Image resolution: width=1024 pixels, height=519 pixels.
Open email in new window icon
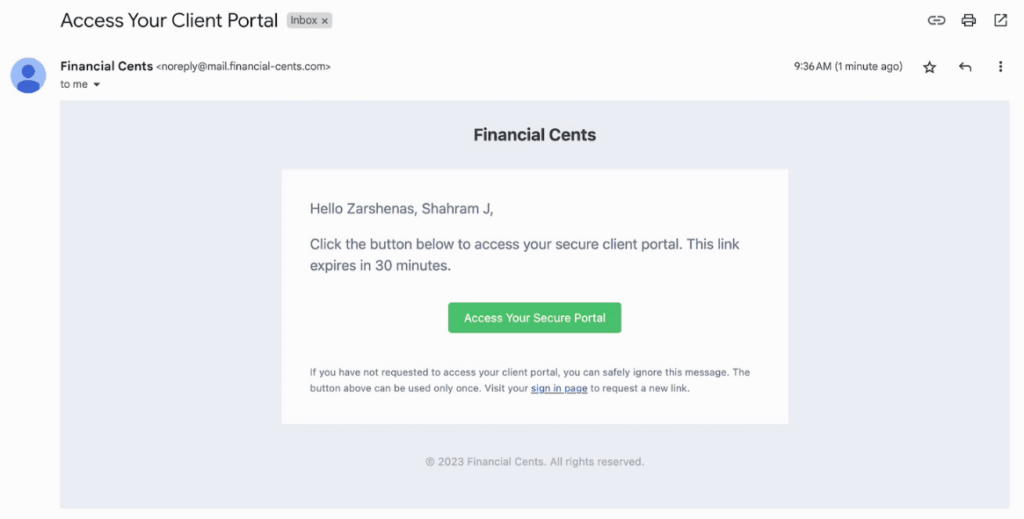(x=1000, y=20)
